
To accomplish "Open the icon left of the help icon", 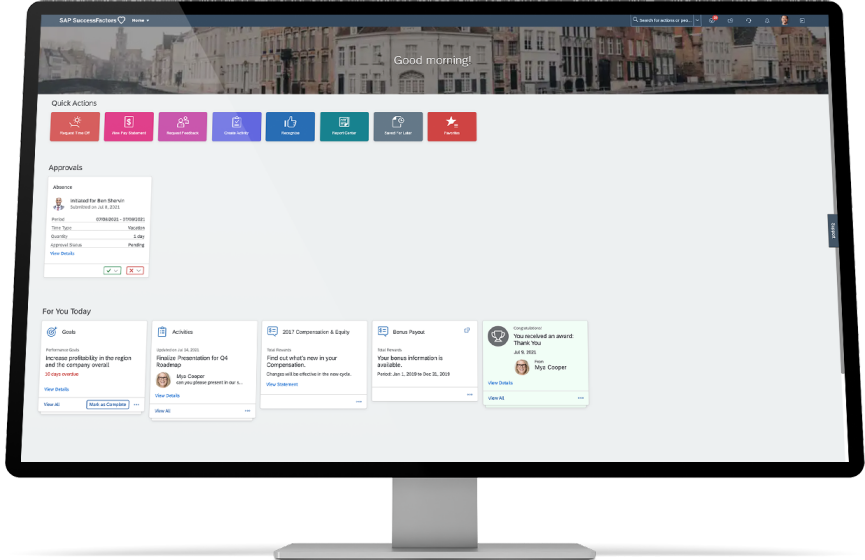I will click(x=730, y=20).
